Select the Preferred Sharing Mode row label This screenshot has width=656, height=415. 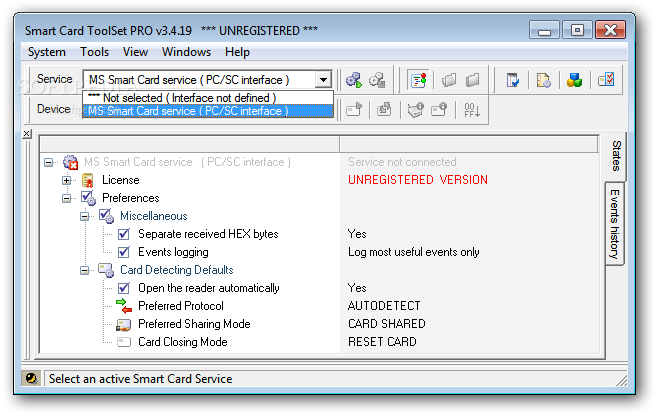(194, 324)
